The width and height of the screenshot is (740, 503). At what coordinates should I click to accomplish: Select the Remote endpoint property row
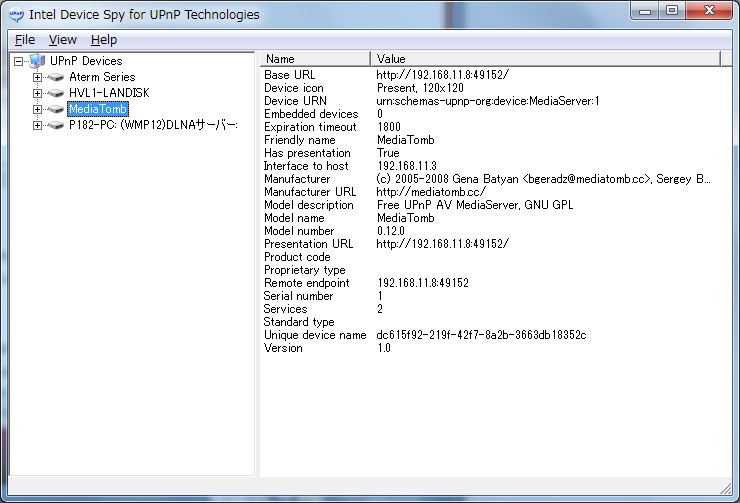(491, 283)
